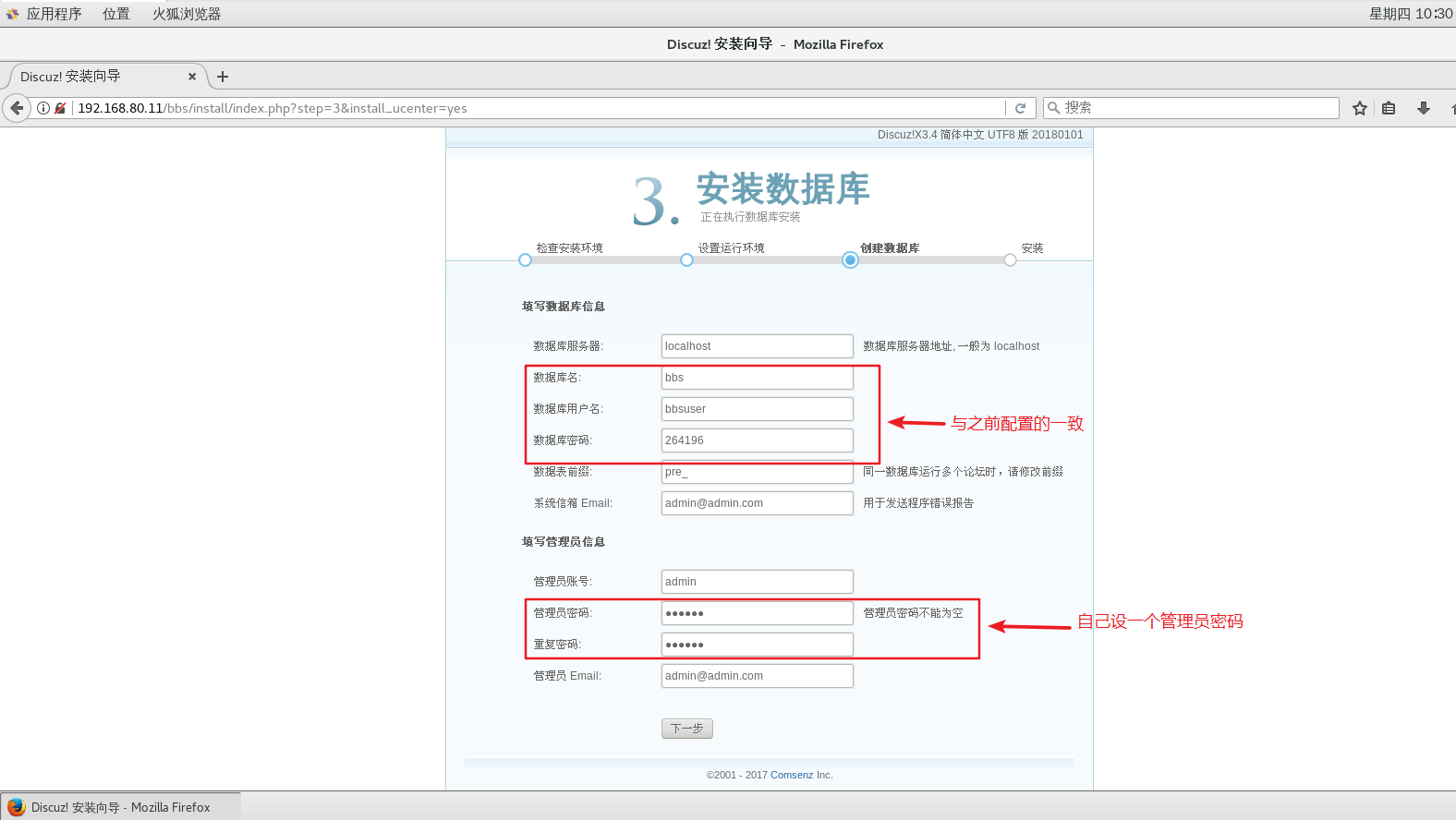Click the browser back arrow button
This screenshot has width=1456, height=820.
click(x=17, y=108)
